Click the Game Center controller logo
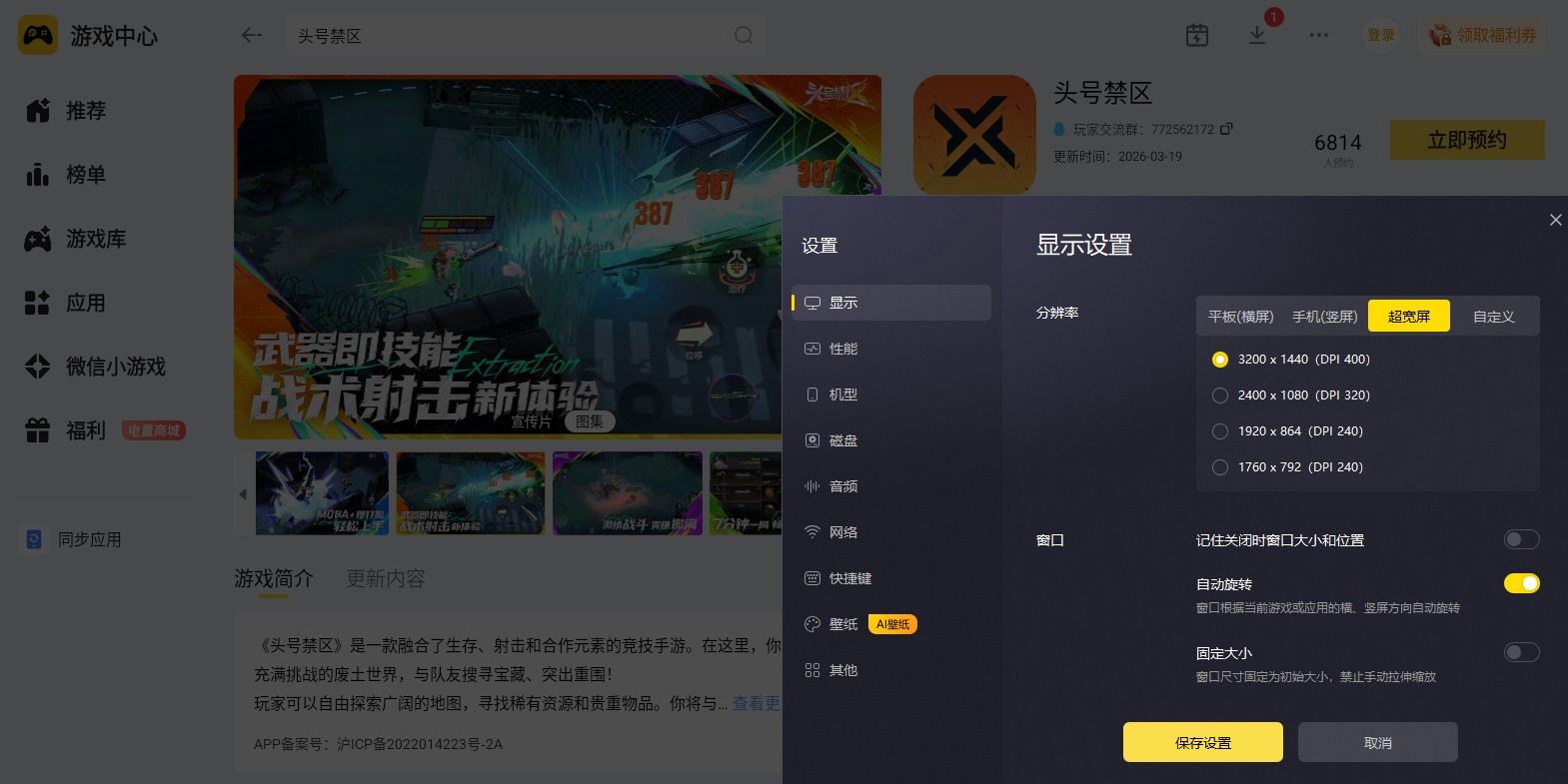 (x=38, y=35)
